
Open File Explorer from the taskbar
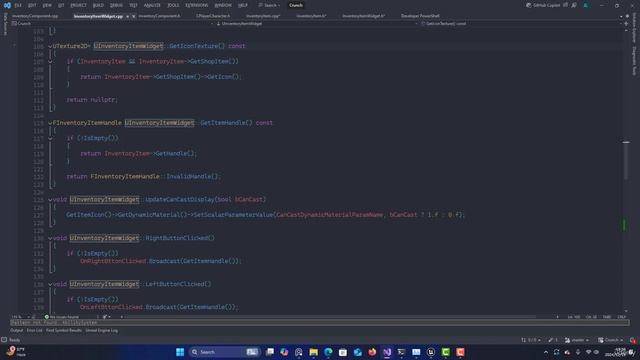[x=313, y=352]
